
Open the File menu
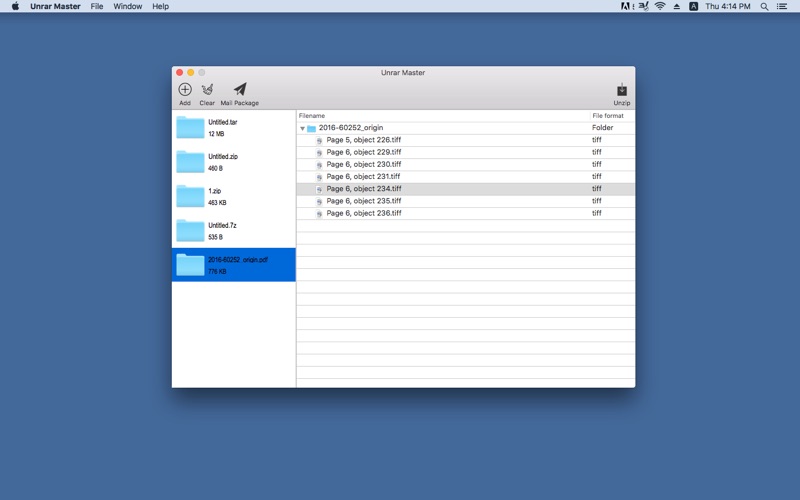point(96,6)
